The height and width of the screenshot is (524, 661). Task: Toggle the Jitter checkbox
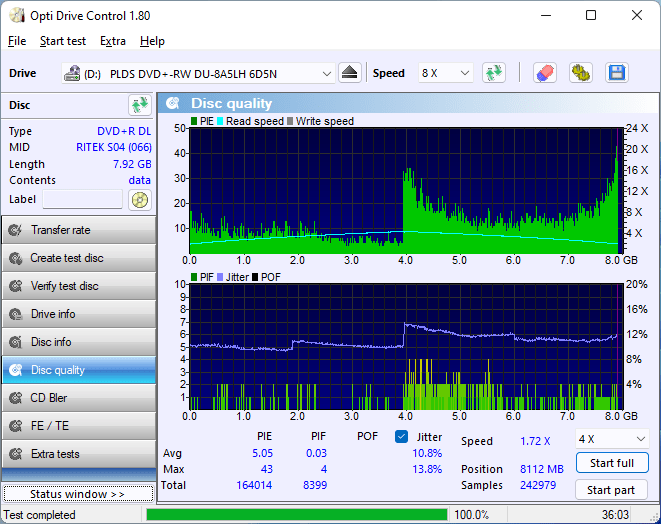402,437
